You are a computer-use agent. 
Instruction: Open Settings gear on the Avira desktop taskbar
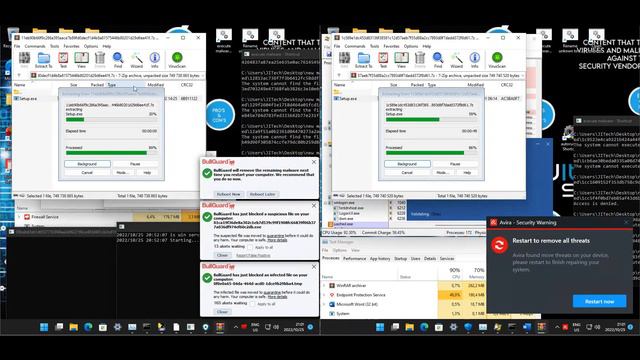tap(453, 327)
